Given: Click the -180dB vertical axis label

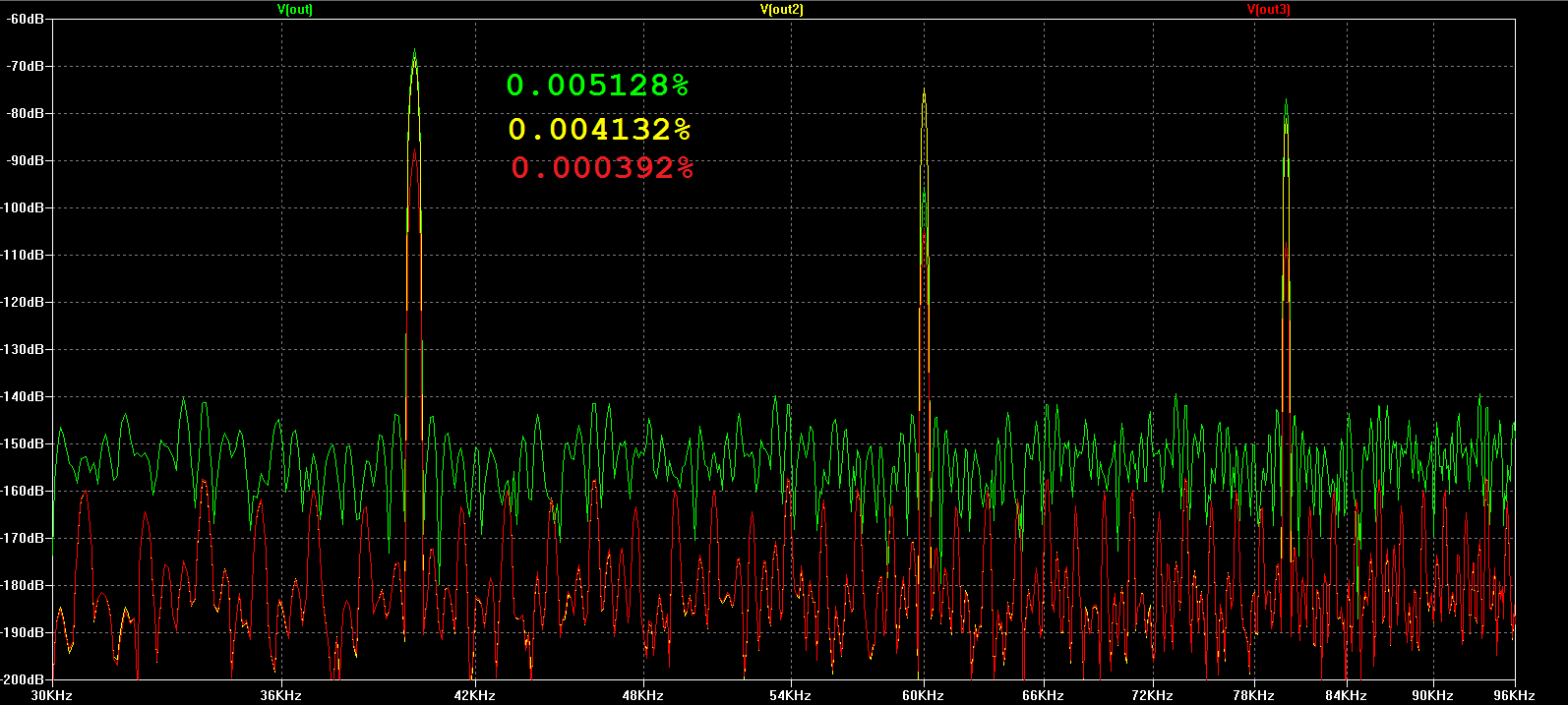Looking at the screenshot, I should [23, 585].
